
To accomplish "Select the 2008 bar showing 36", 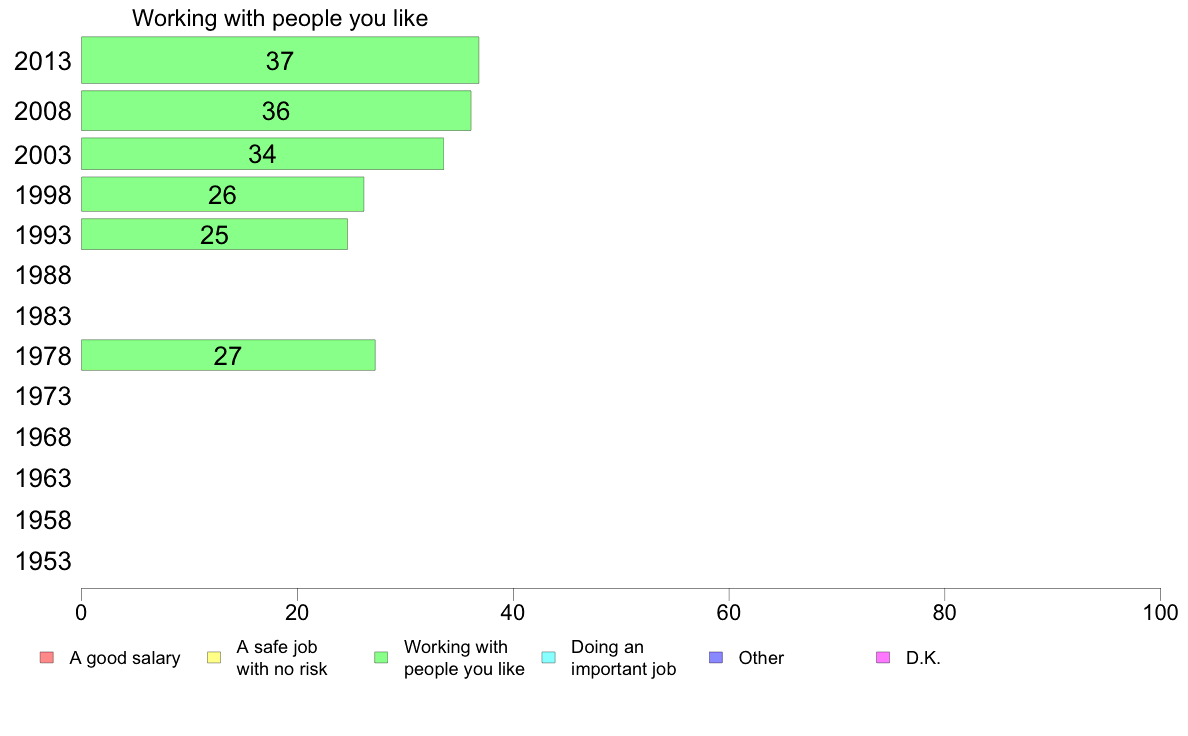I will (276, 111).
